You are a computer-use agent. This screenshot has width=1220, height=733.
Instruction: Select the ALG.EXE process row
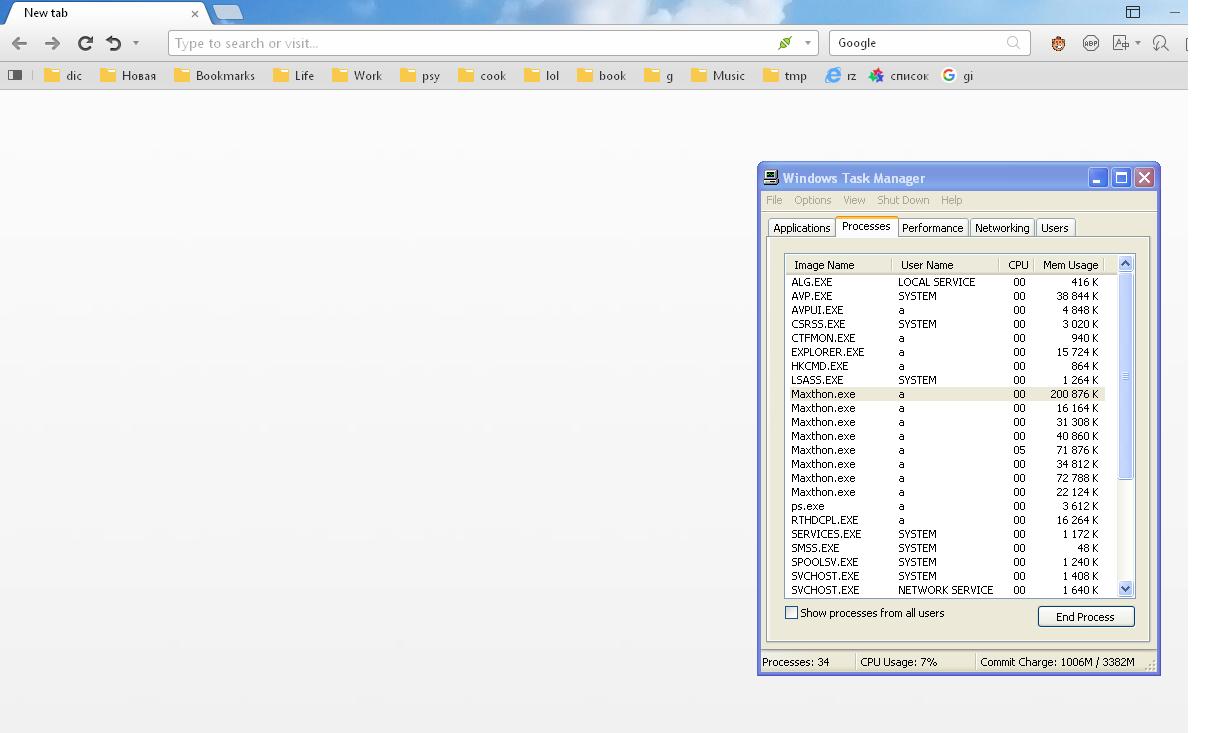point(945,282)
